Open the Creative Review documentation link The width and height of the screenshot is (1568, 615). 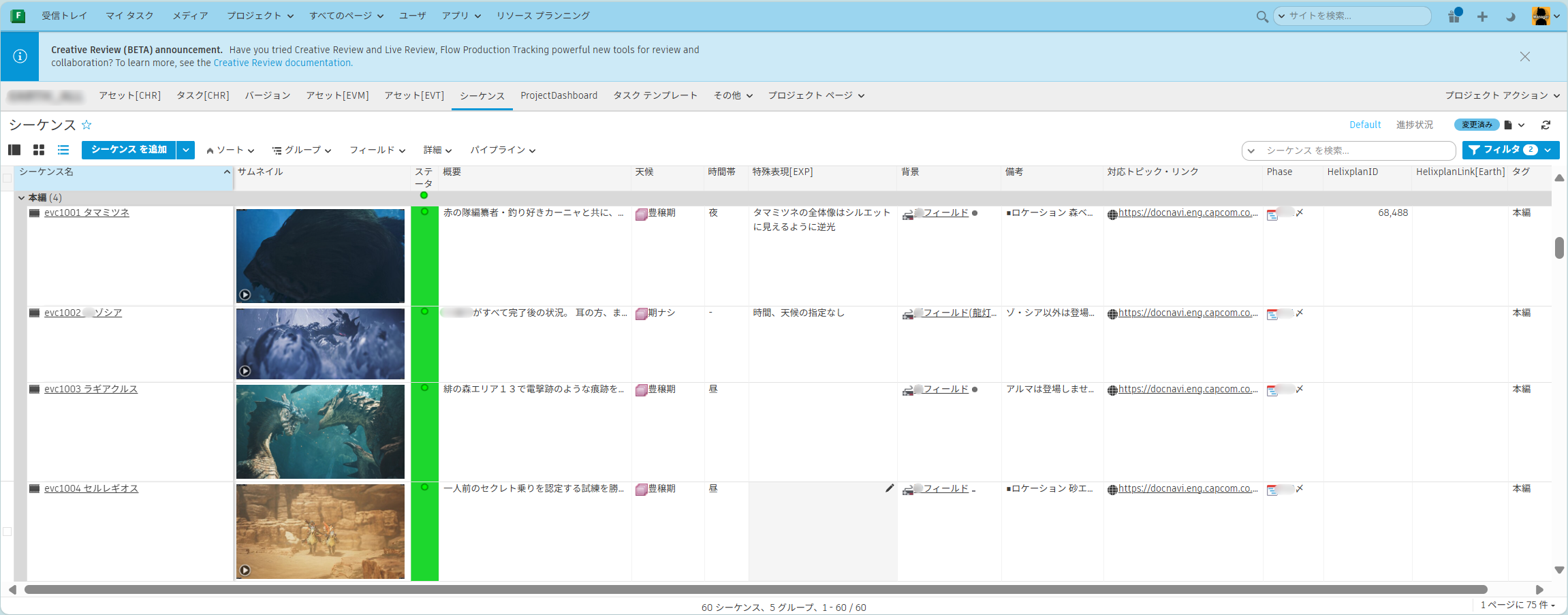tap(283, 63)
